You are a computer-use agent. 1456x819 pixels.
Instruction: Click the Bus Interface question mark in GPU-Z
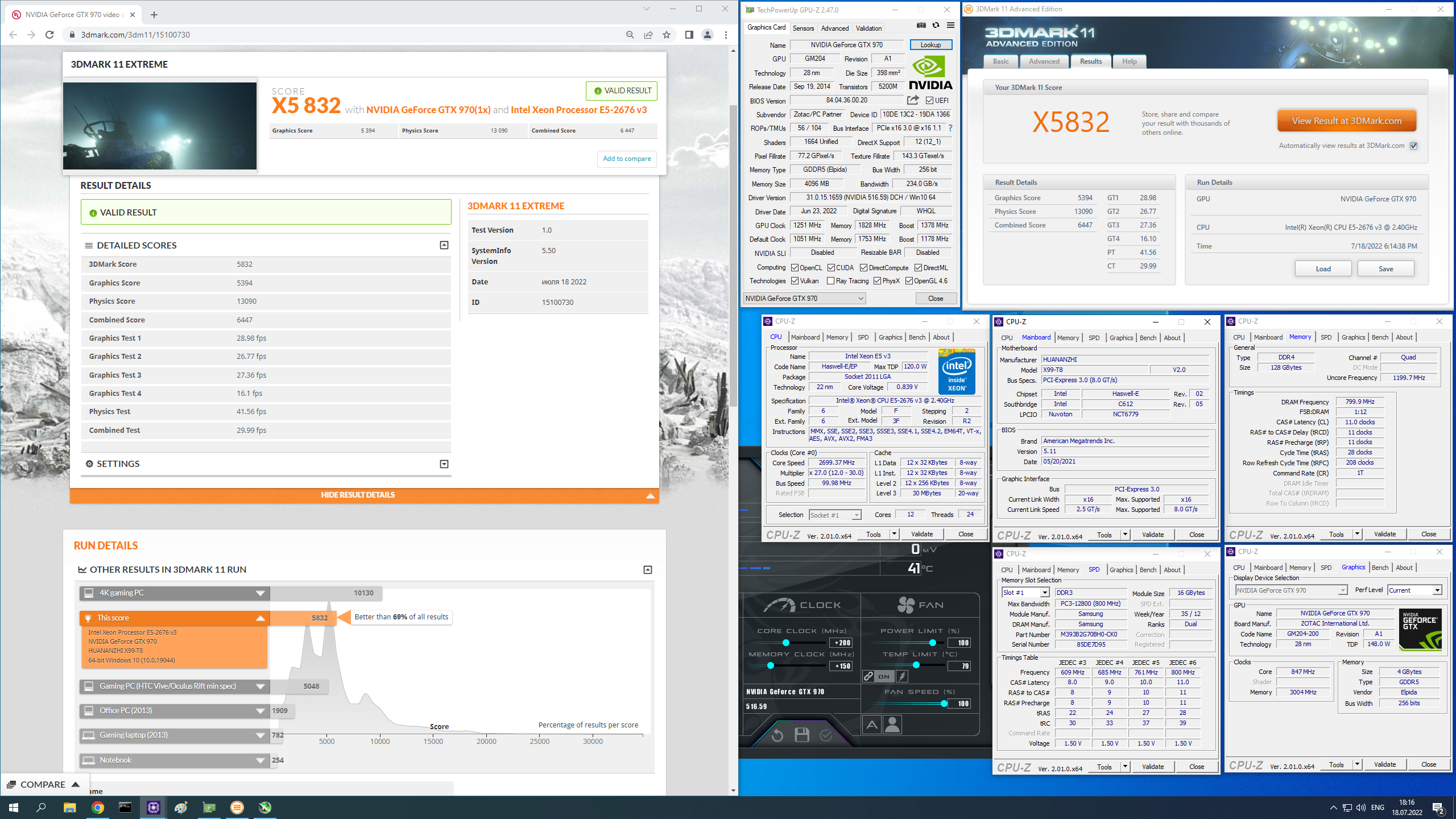(950, 128)
